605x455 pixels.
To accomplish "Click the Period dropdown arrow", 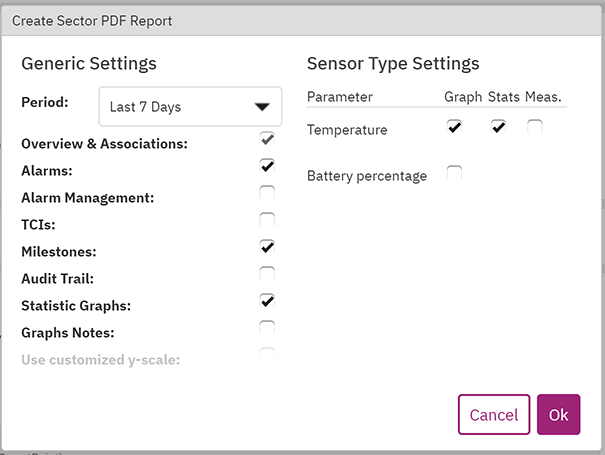I will click(262, 107).
